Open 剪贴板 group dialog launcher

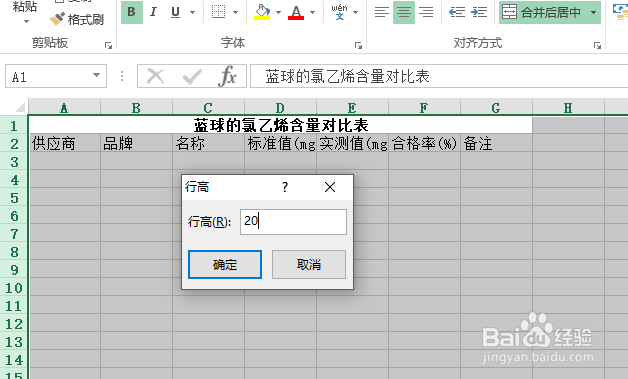(108, 45)
